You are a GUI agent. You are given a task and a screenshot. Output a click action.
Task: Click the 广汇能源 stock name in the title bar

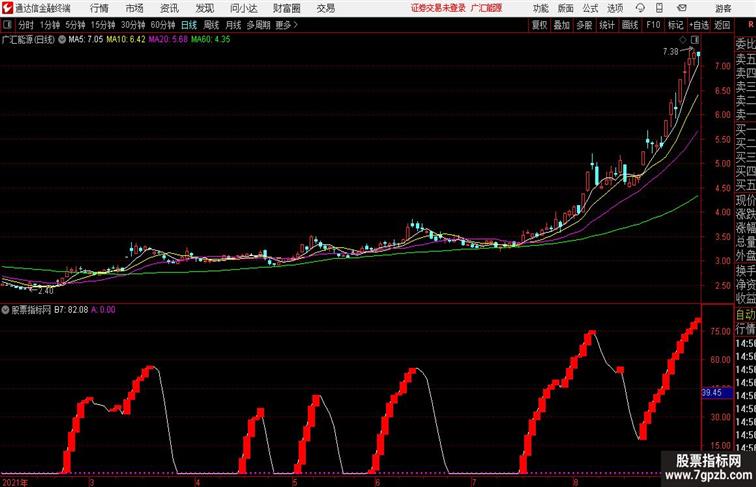486,8
